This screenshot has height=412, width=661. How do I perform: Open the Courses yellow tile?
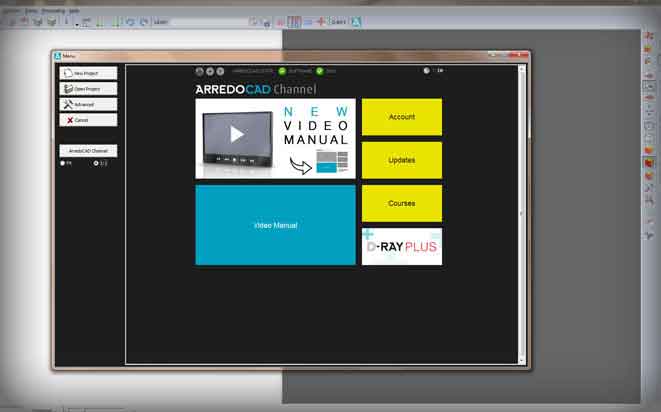pos(402,203)
